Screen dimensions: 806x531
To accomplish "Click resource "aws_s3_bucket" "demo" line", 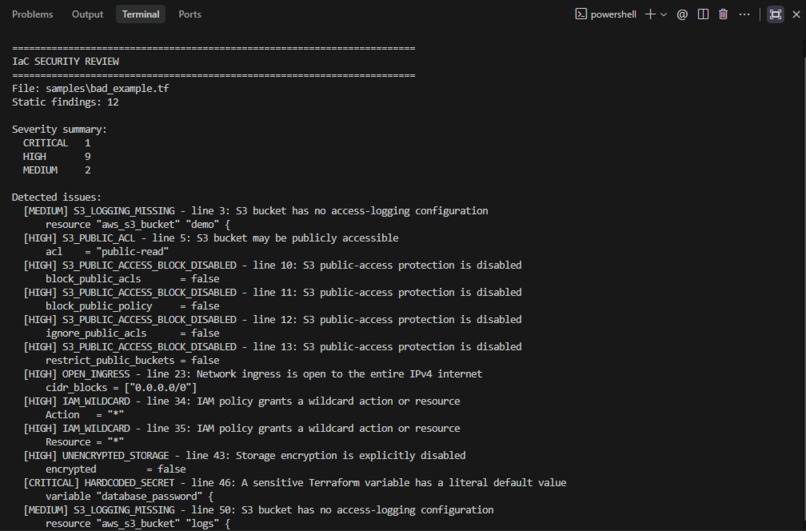I will point(138,225).
